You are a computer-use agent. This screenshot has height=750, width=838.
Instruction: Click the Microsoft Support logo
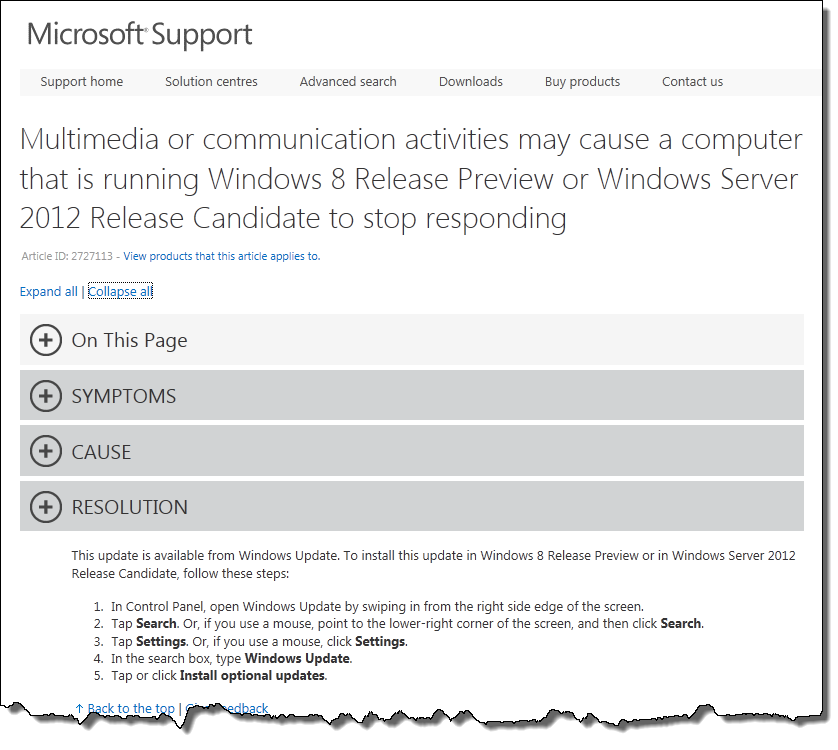click(139, 35)
